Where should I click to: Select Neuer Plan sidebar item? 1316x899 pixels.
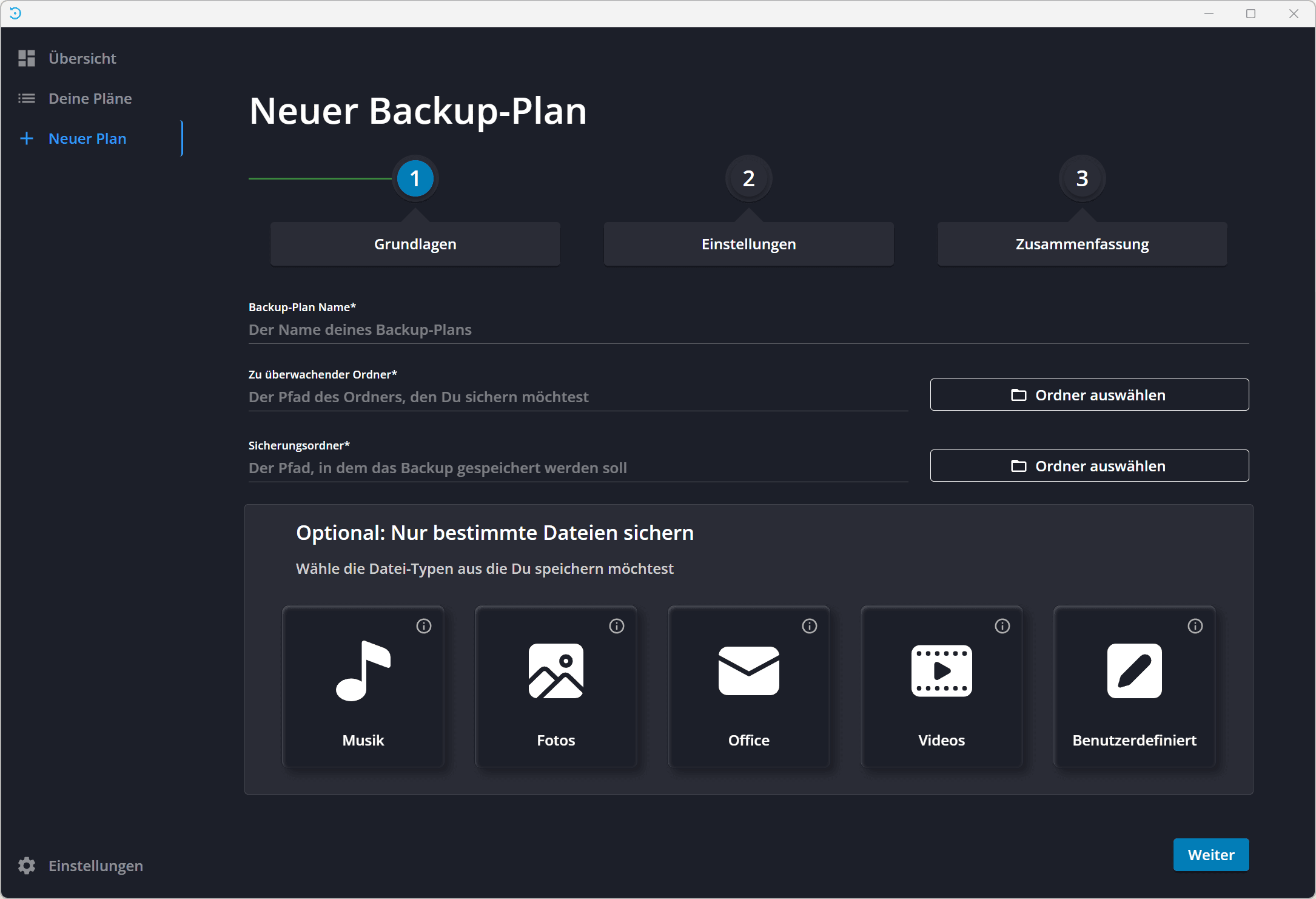[87, 138]
